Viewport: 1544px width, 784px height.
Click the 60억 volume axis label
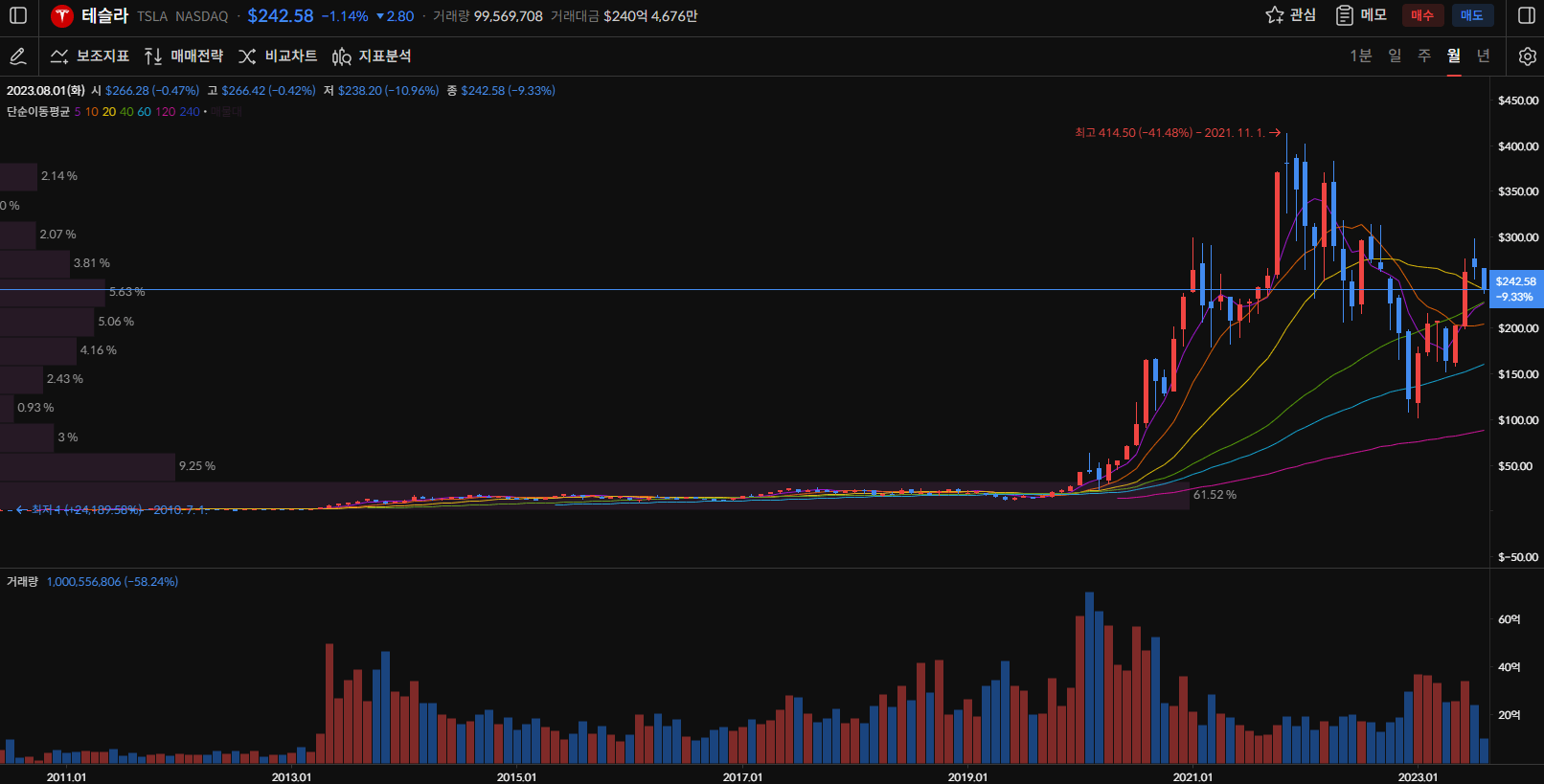[1509, 619]
